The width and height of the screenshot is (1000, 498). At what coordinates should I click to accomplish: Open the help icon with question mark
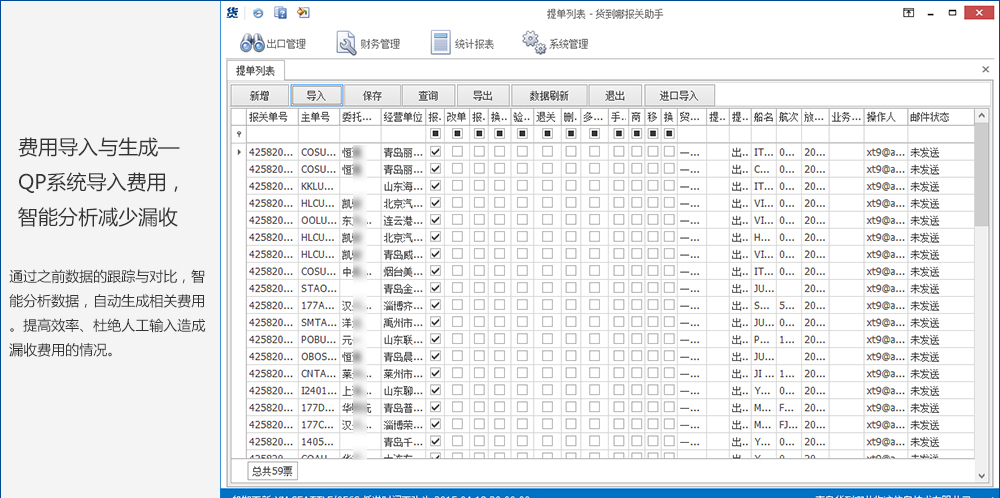[280, 13]
